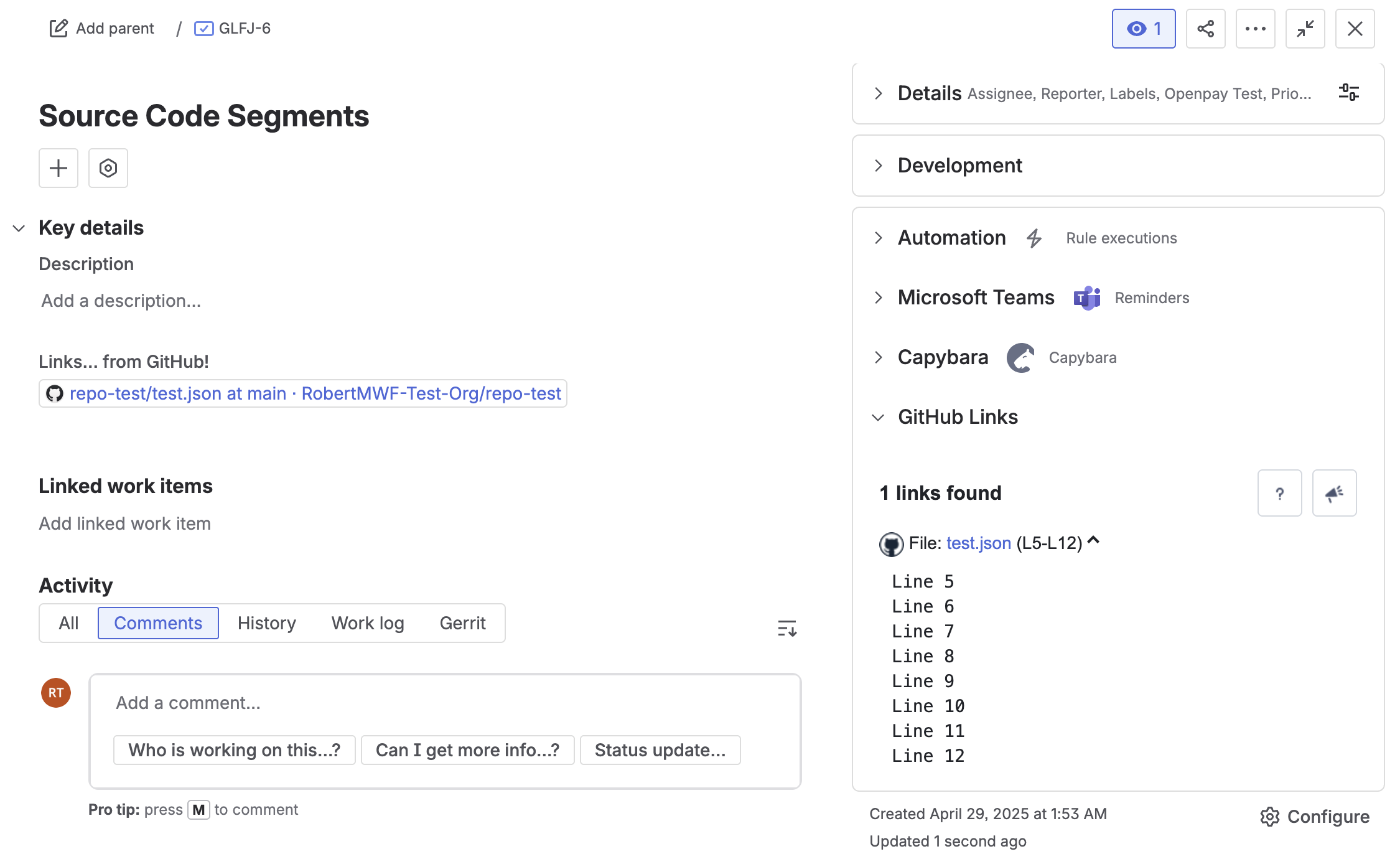The image size is (1400, 854).
Task: Click the share icon
Action: pos(1205,29)
